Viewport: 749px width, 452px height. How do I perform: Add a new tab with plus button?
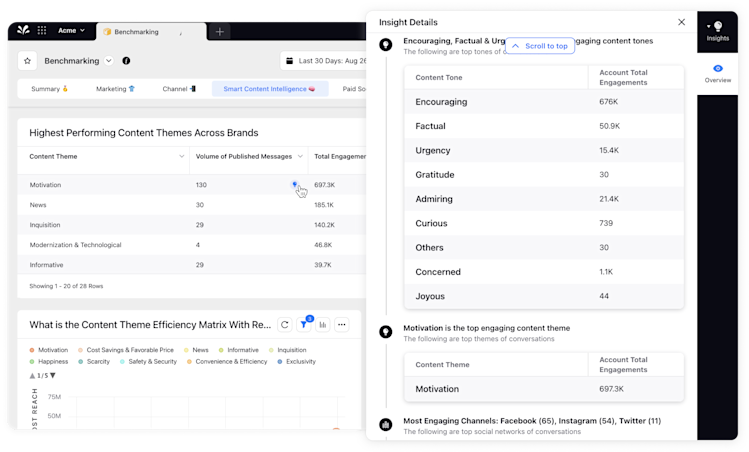(220, 32)
